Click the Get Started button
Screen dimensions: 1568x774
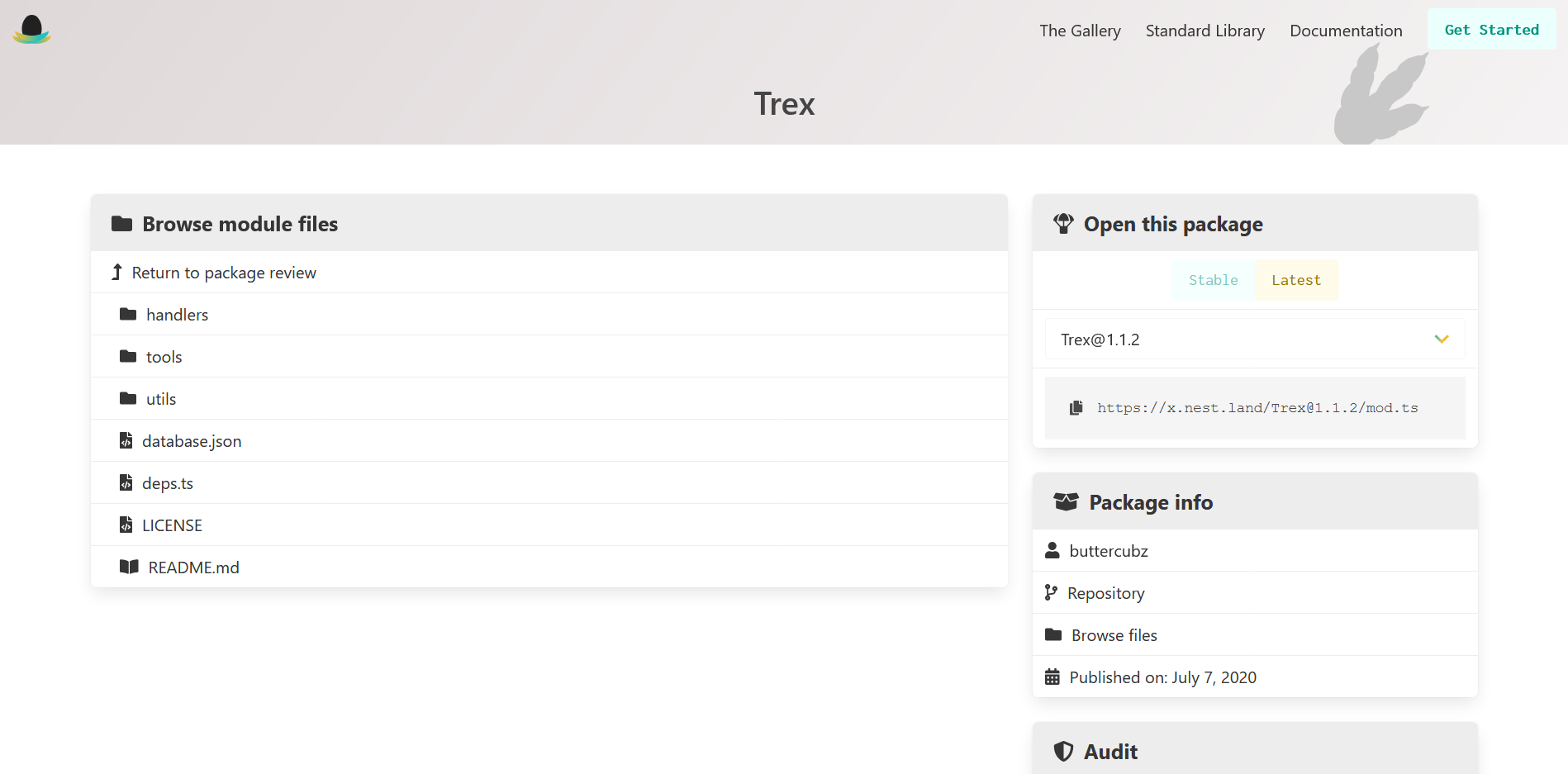tap(1491, 29)
